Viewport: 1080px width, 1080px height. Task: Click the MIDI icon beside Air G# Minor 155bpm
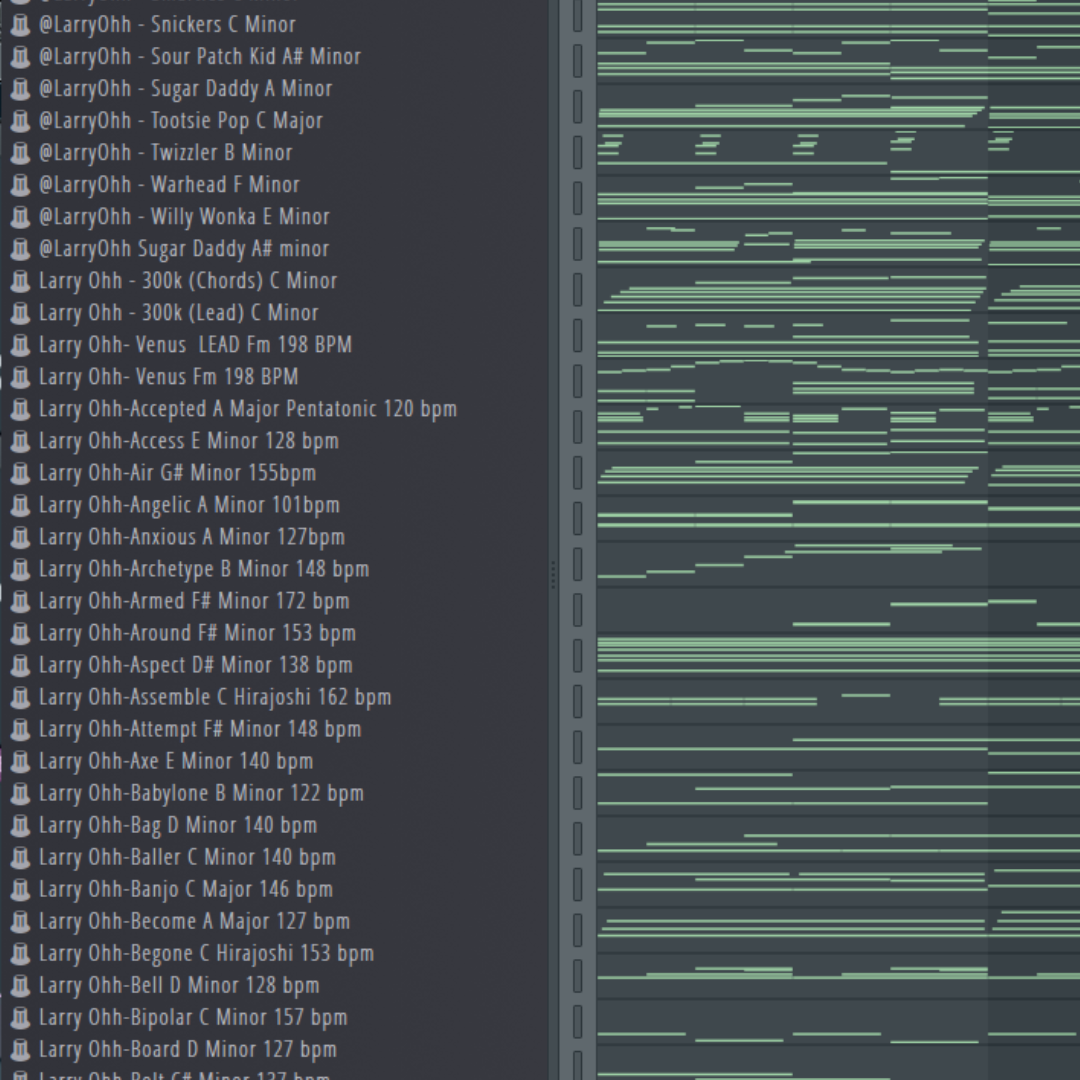pos(20,473)
